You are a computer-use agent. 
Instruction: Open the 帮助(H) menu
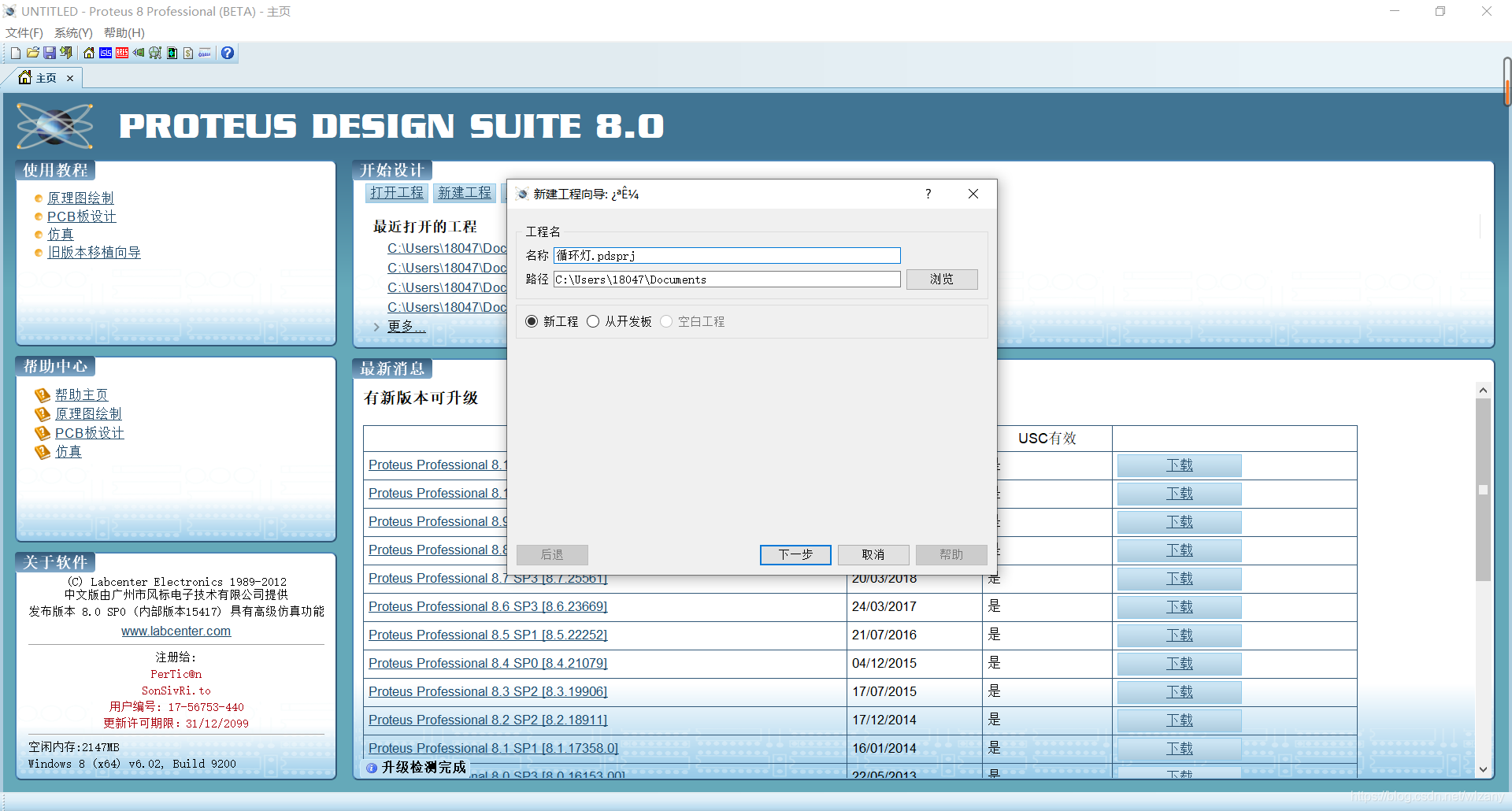(124, 32)
